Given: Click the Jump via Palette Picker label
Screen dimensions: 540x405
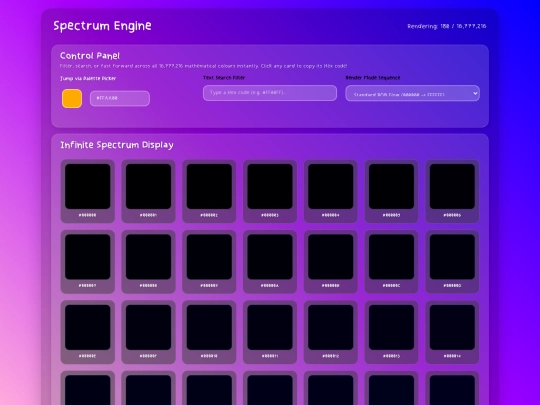Looking at the screenshot, I should tap(88, 79).
